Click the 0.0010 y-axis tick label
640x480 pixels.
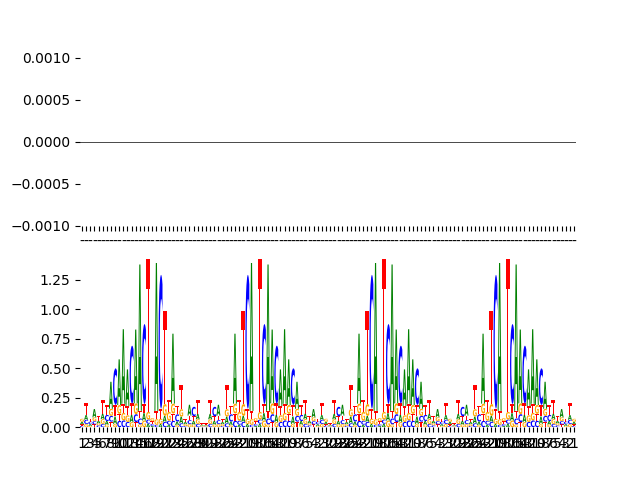46,58
